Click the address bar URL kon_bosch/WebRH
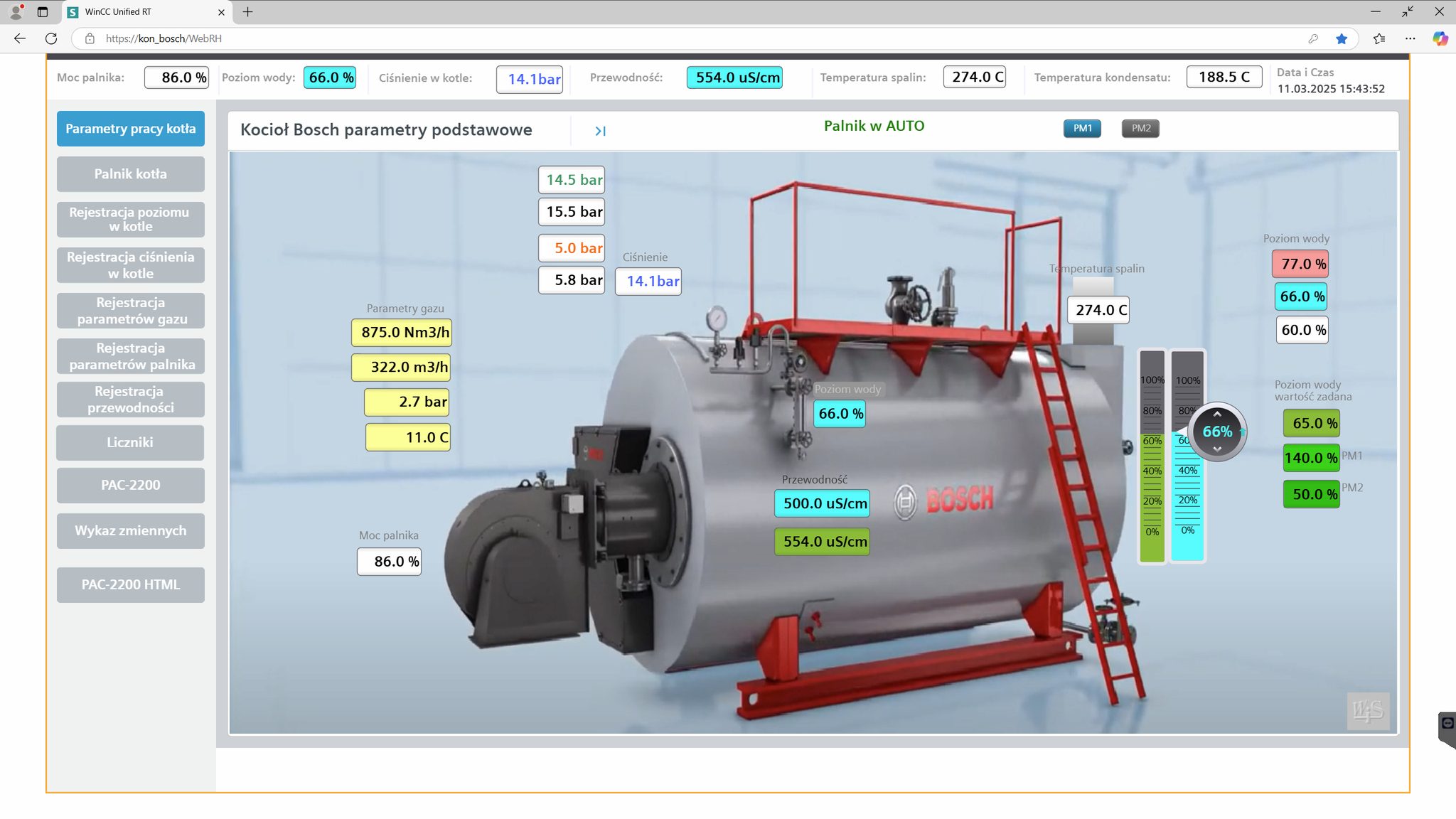 (164, 38)
